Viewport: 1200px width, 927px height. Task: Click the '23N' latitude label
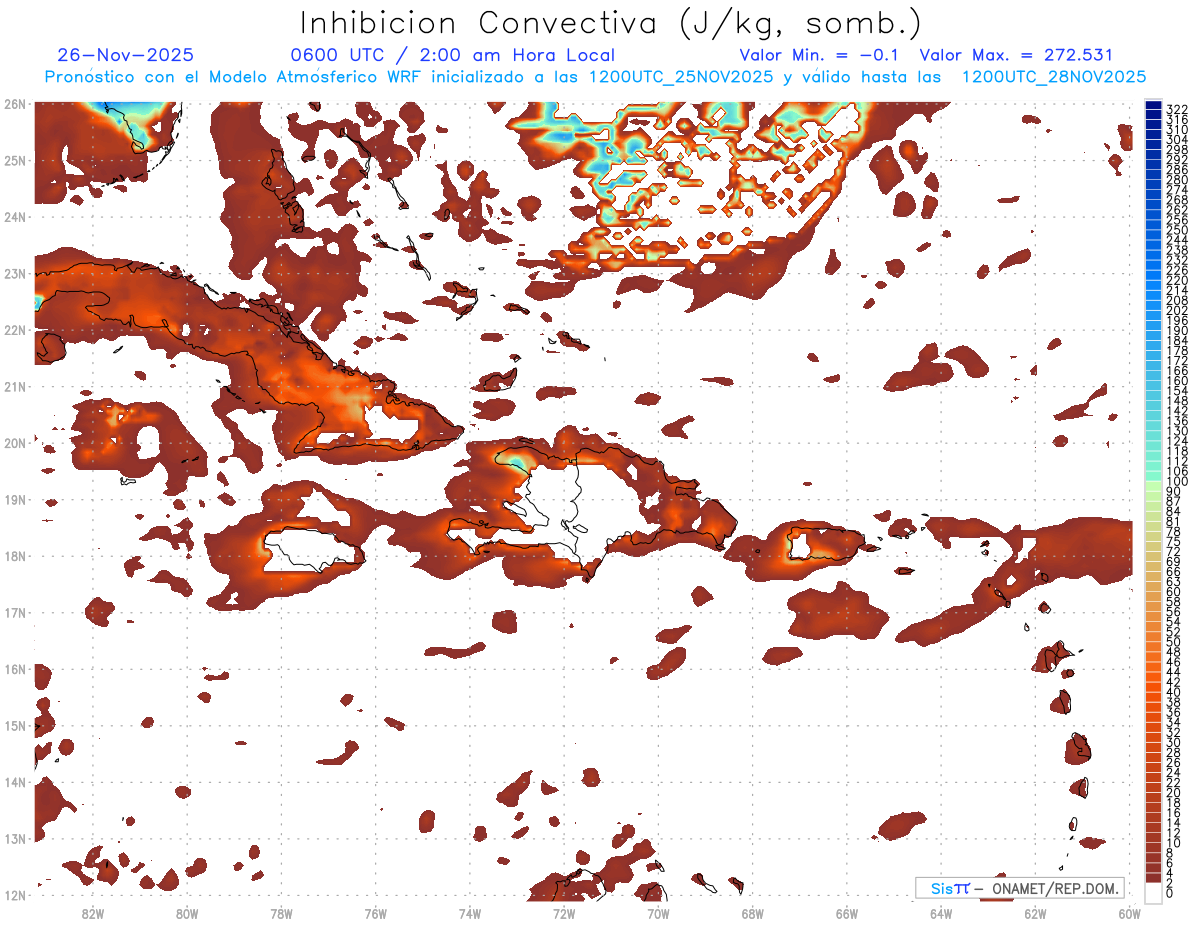coord(15,273)
